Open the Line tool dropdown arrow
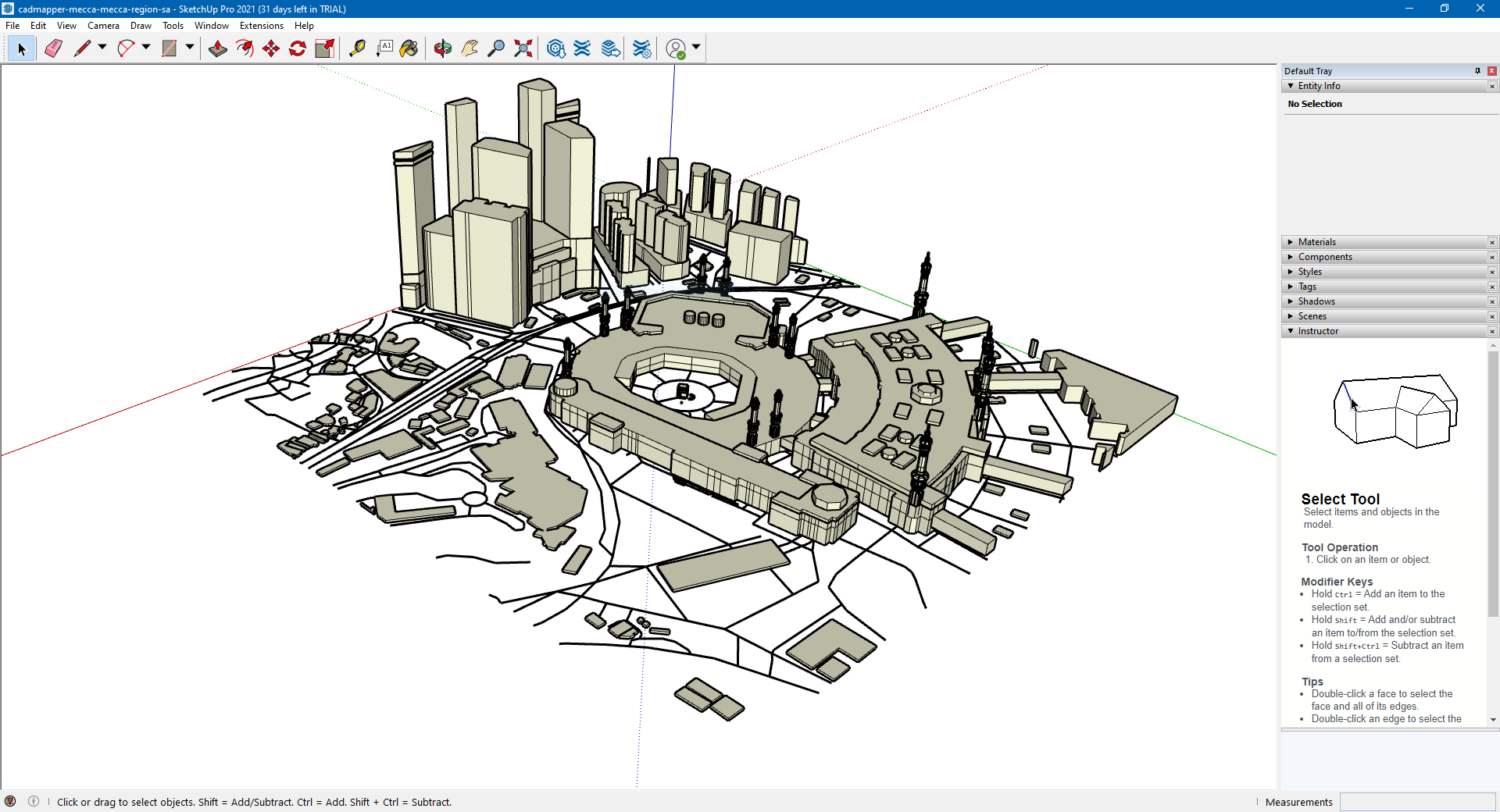 (102, 48)
